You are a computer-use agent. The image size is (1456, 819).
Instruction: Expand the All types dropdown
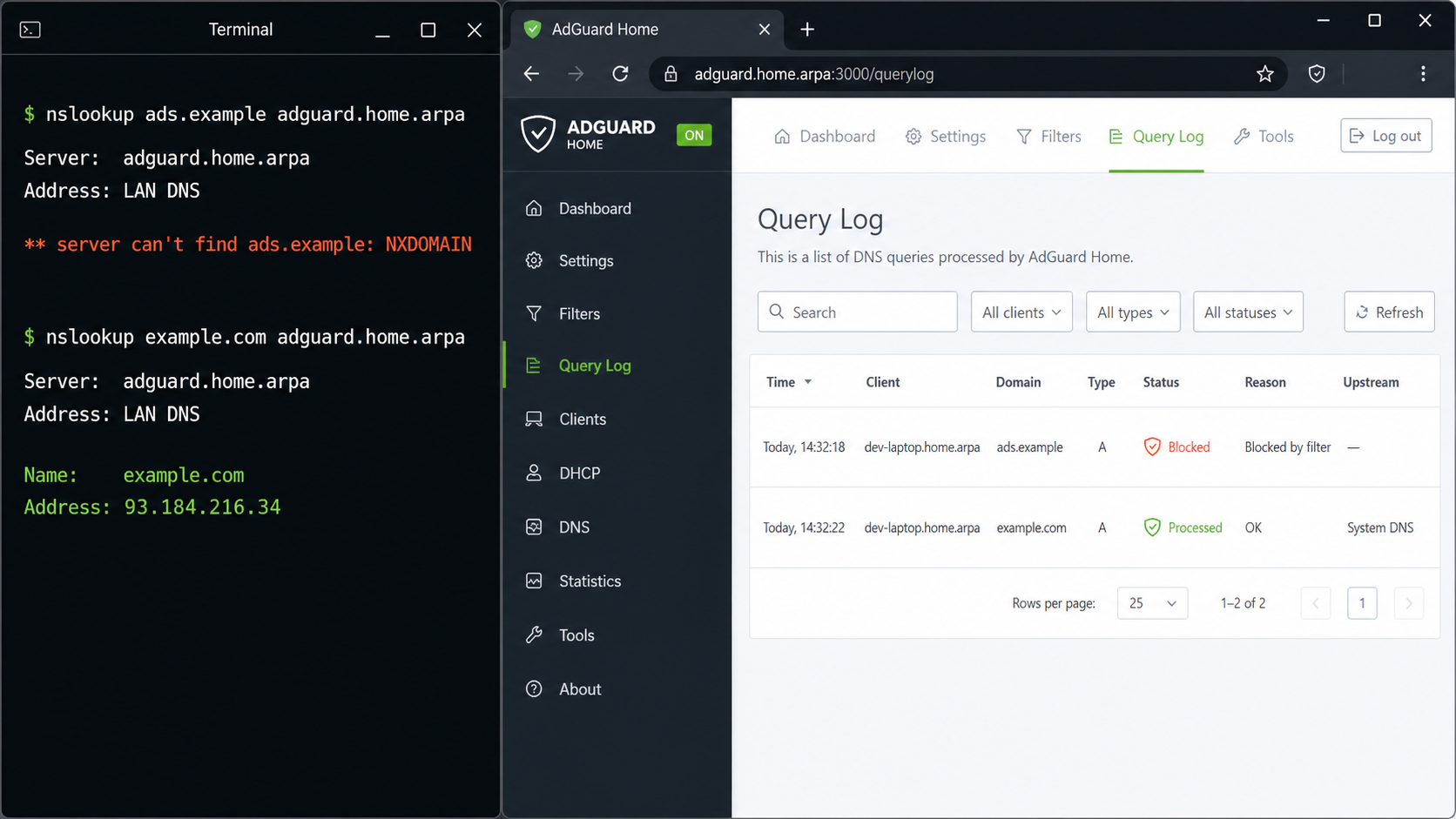point(1133,312)
